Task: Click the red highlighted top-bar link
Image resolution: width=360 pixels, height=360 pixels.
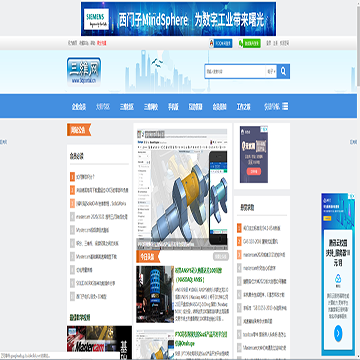Action: pyautogui.click(x=102, y=43)
